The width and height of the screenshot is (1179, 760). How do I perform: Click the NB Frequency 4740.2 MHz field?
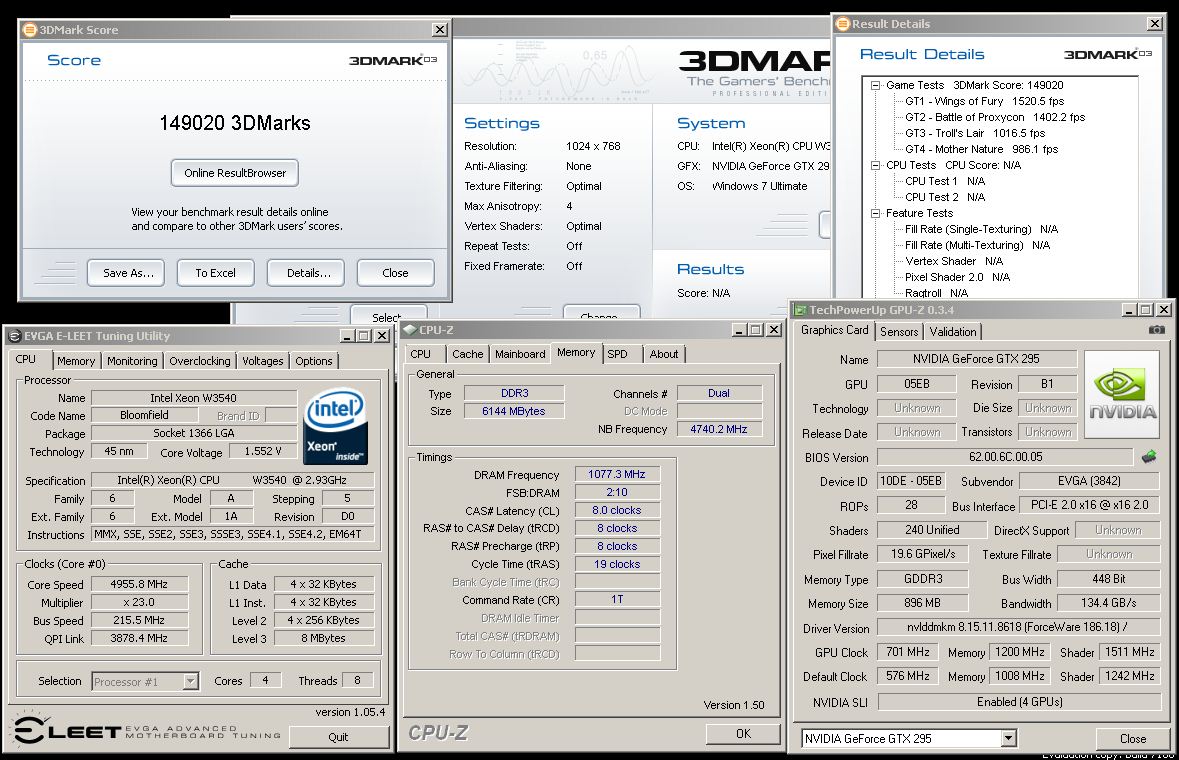pyautogui.click(x=719, y=429)
